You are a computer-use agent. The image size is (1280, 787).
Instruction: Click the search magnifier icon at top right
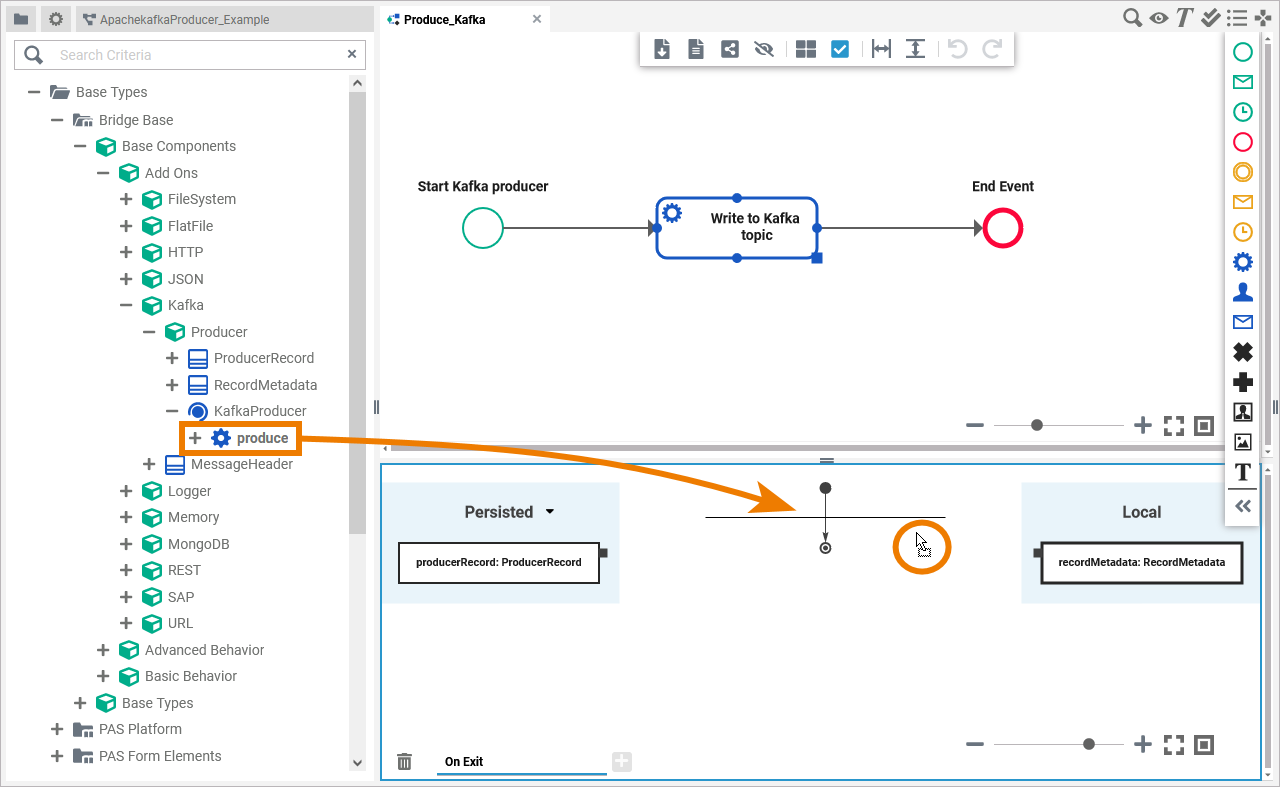point(1132,18)
